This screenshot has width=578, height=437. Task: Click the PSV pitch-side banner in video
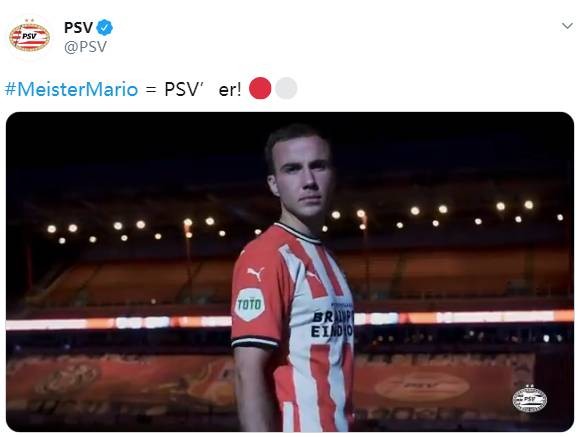click(x=422, y=385)
